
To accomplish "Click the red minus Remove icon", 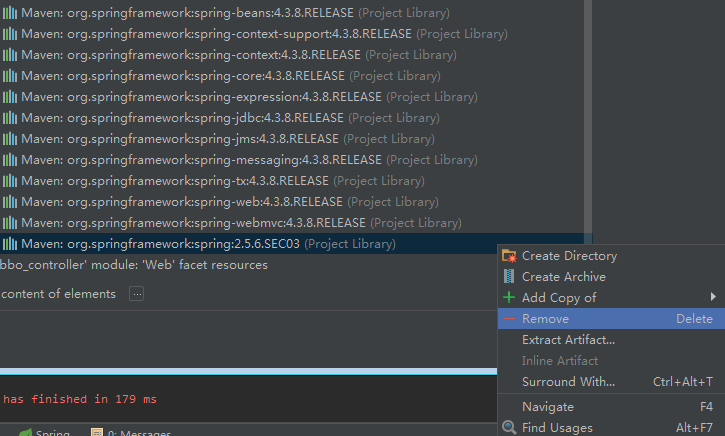I will coord(509,319).
